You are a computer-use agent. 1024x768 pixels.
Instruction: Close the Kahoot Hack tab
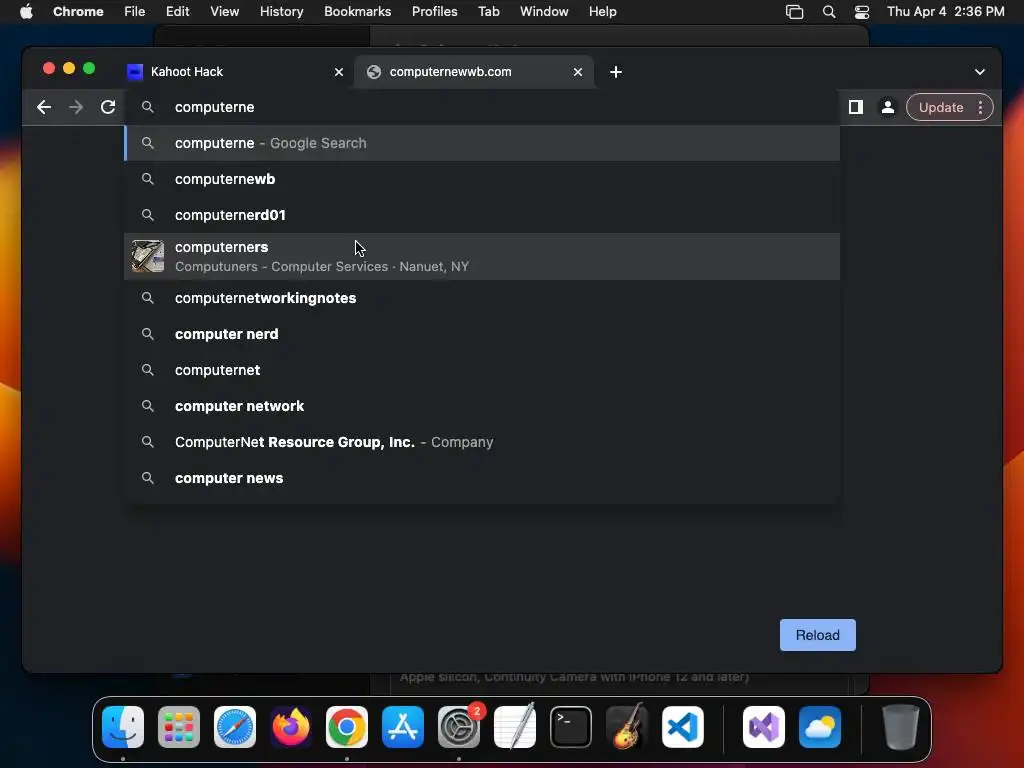(x=339, y=72)
